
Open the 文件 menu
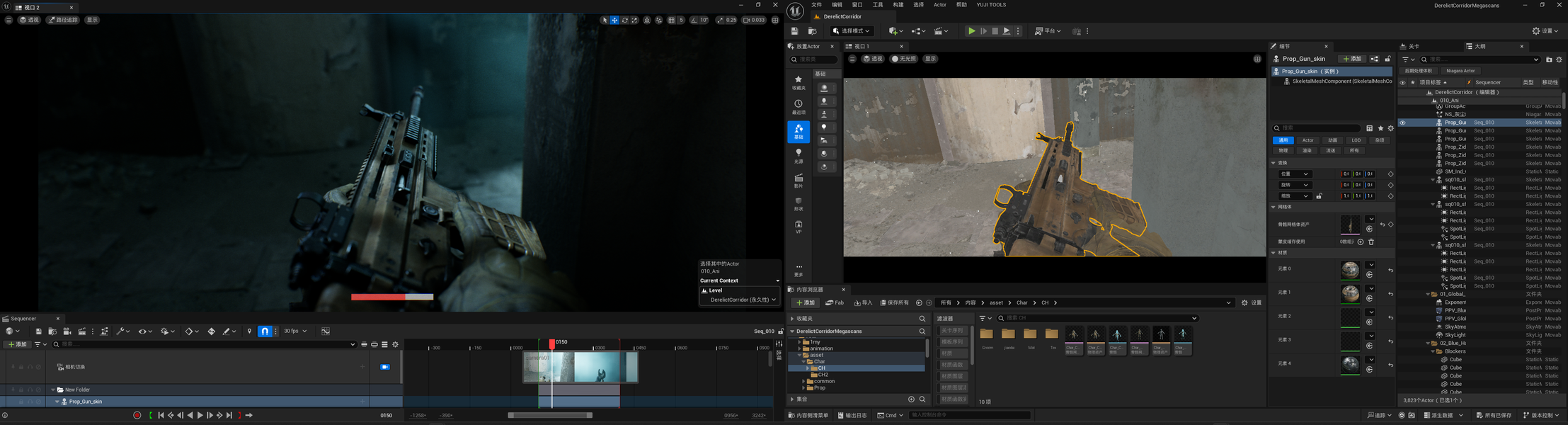click(x=816, y=5)
